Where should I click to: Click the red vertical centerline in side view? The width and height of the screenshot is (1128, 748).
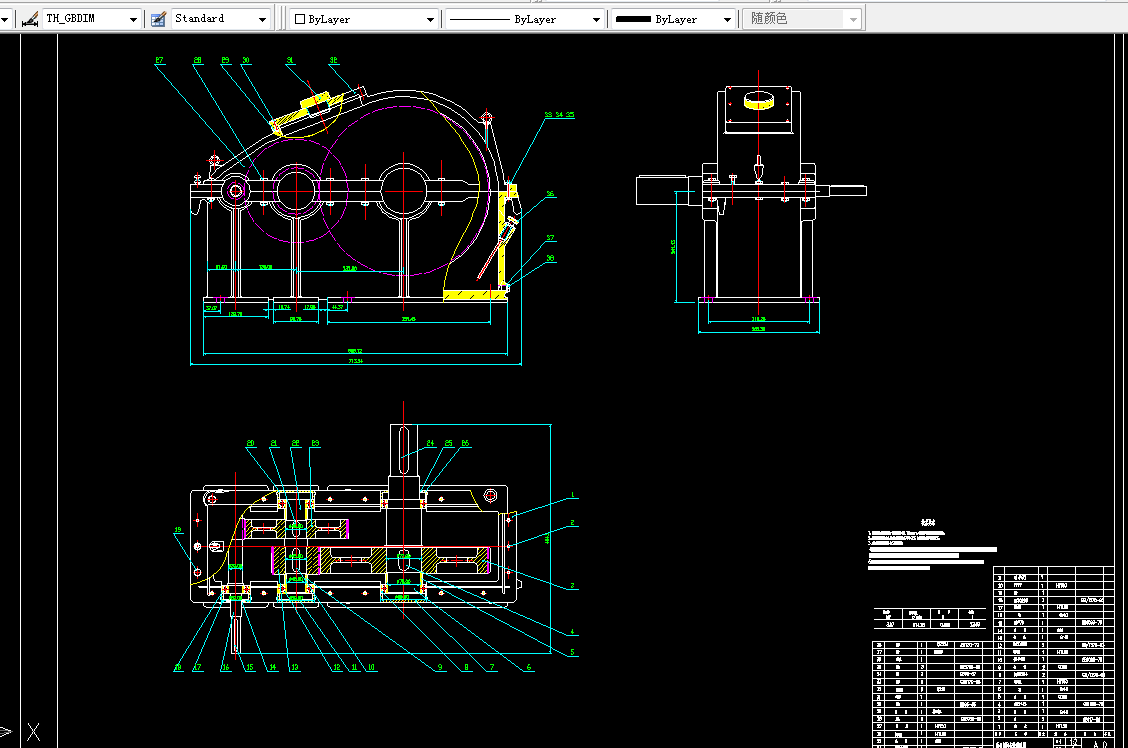tap(758, 250)
